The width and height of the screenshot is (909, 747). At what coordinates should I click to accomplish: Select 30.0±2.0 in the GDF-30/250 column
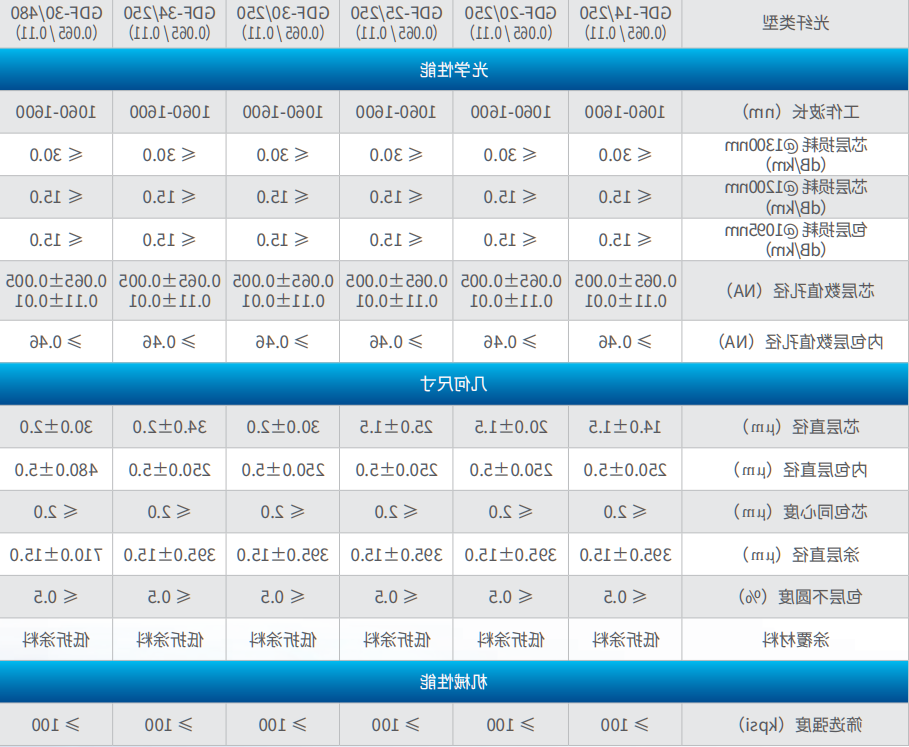[283, 427]
